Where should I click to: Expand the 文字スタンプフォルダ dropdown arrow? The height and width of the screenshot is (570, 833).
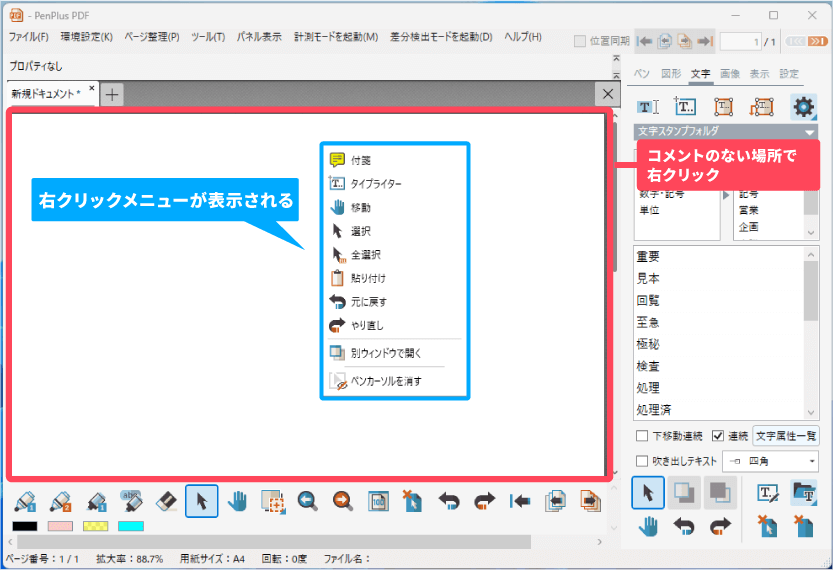pyautogui.click(x=809, y=131)
